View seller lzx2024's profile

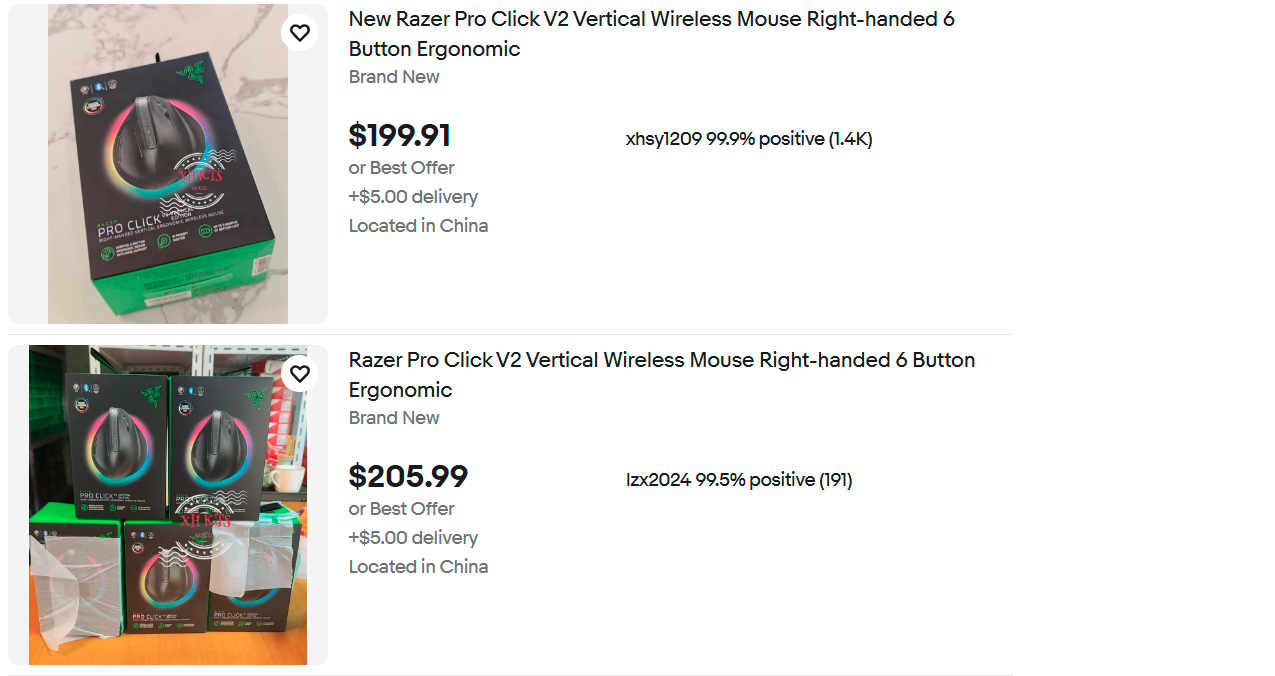tap(659, 480)
